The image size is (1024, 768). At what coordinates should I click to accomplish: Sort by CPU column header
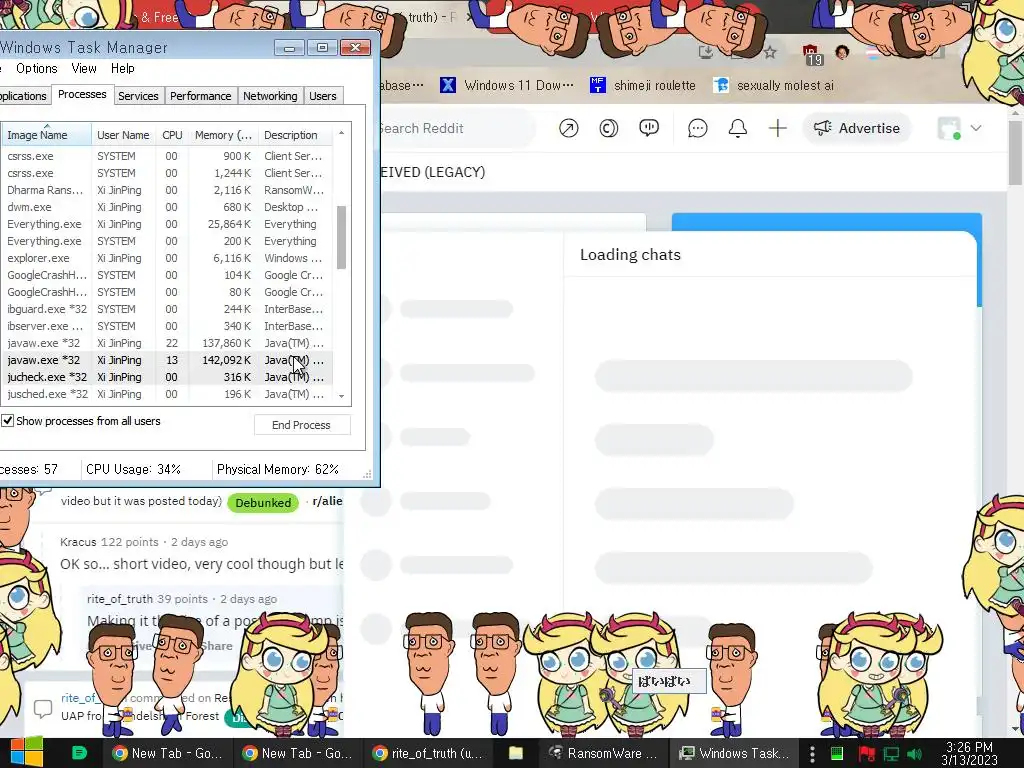pos(172,135)
